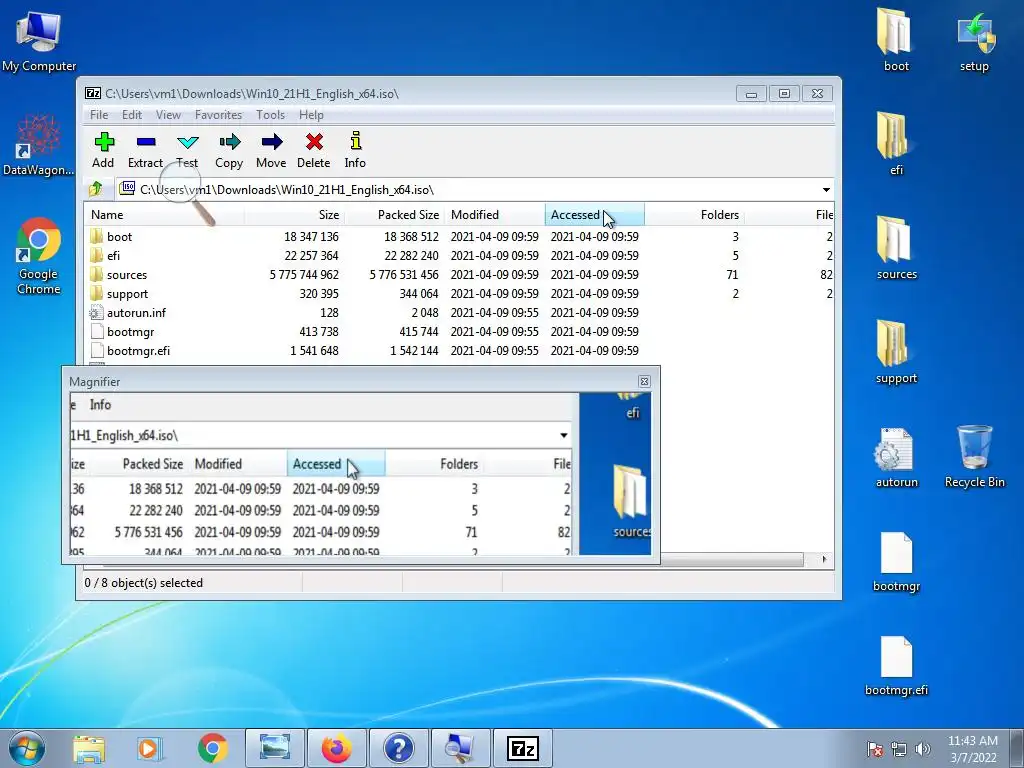Image resolution: width=1024 pixels, height=768 pixels.
Task: Select the bootmgr file in the archive list
Action: pos(130,332)
